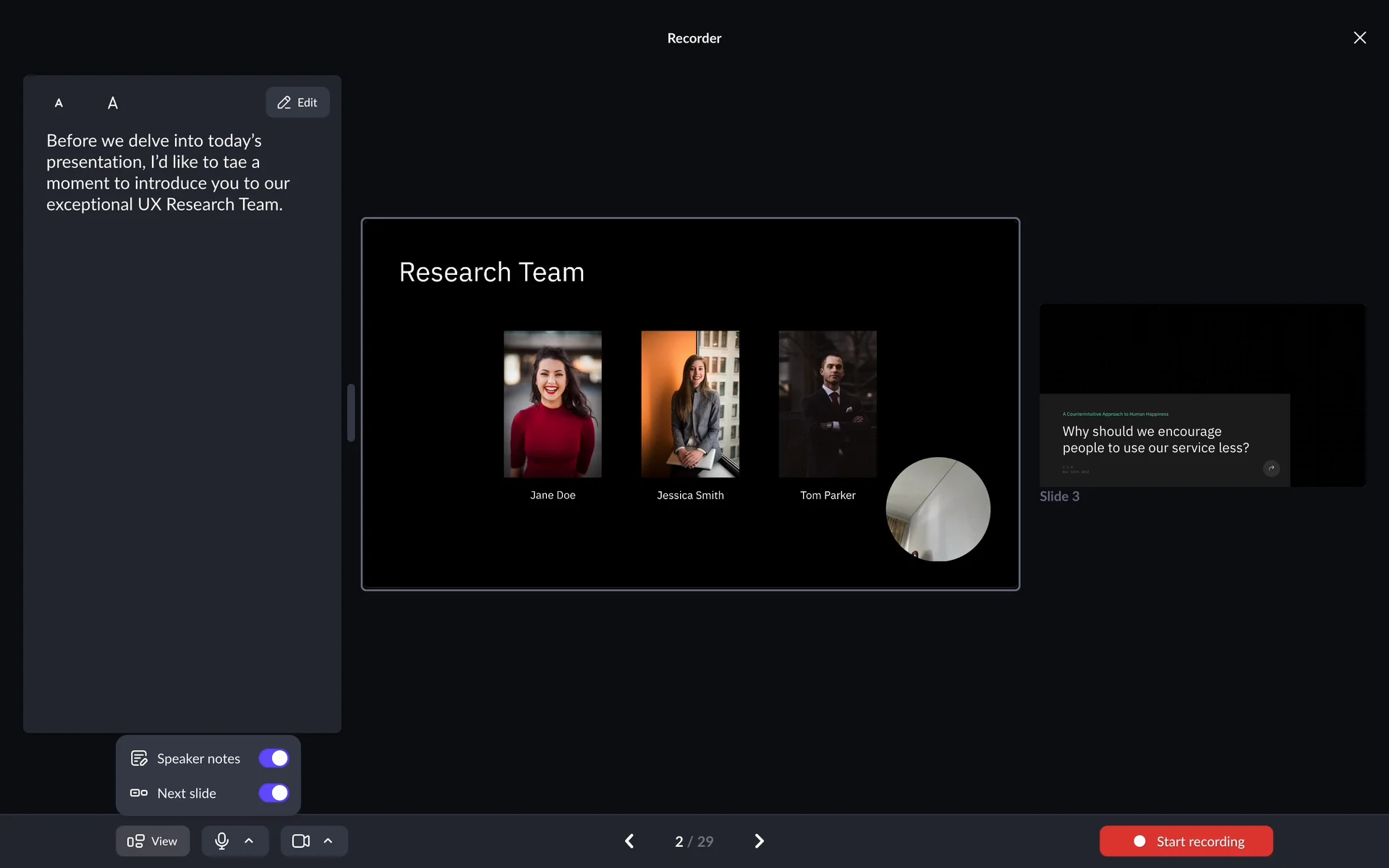Click Start recording button
This screenshot has width=1389, height=868.
pos(1186,841)
